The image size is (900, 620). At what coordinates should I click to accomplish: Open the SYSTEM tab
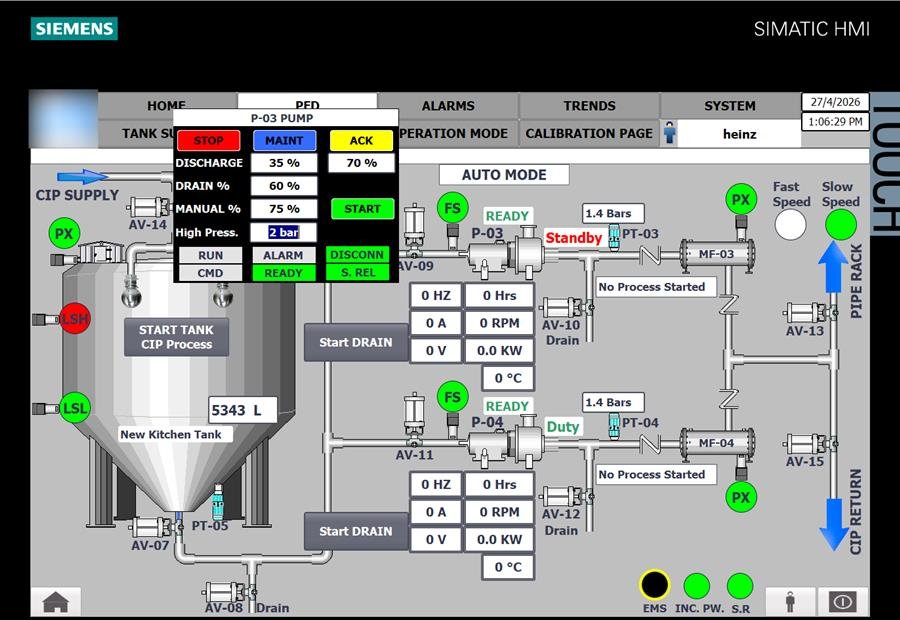(730, 106)
